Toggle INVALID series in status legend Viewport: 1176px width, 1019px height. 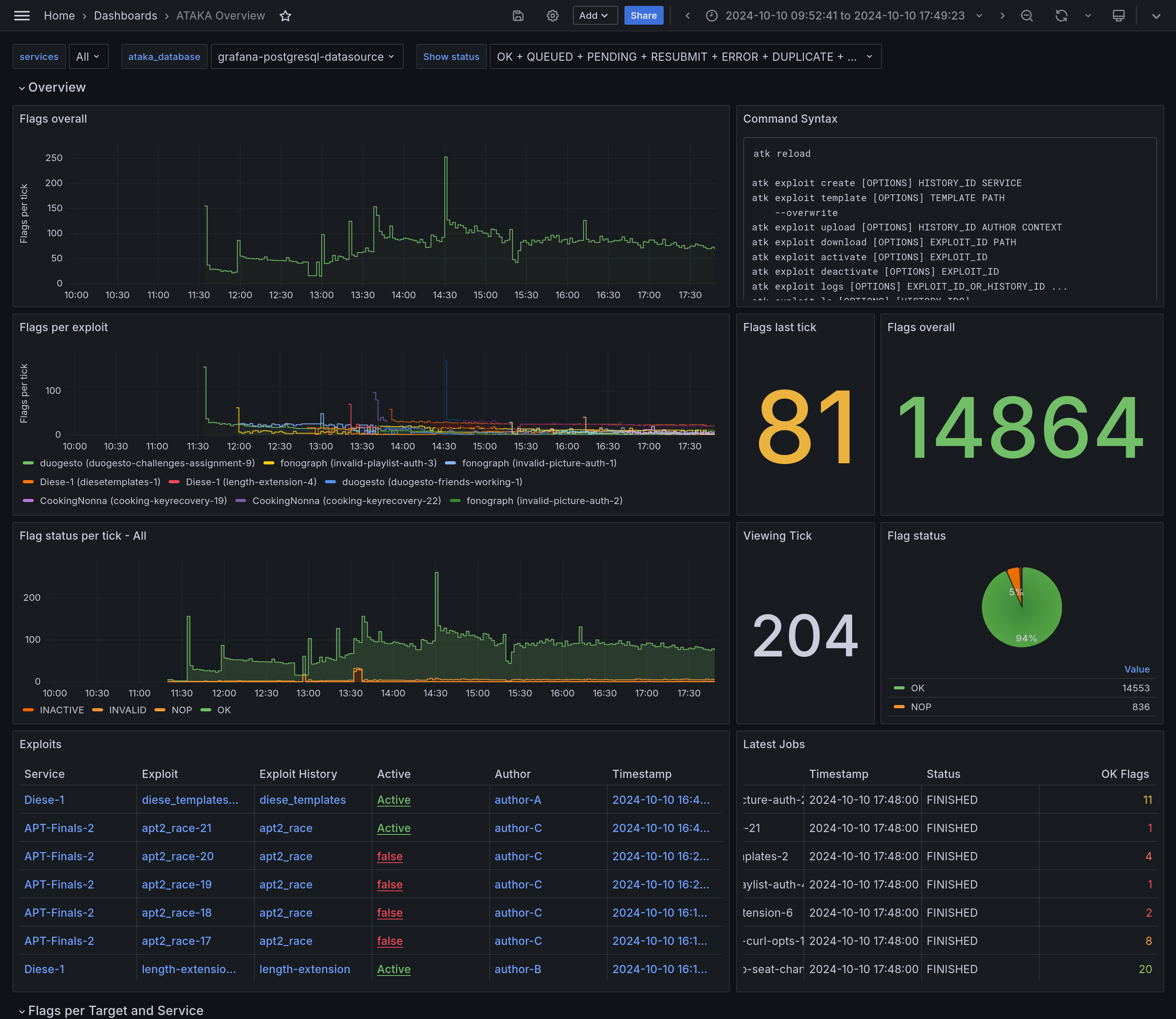[x=127, y=710]
